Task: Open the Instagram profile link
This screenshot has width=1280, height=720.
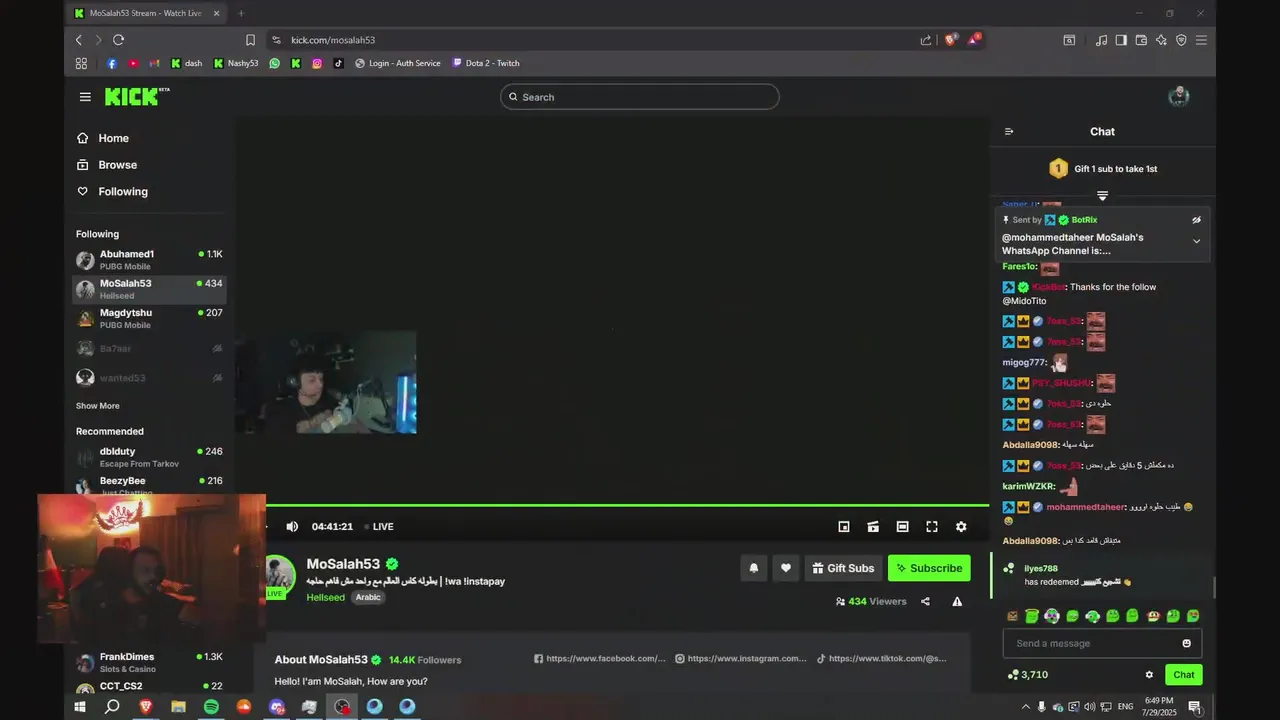Action: [x=741, y=659]
